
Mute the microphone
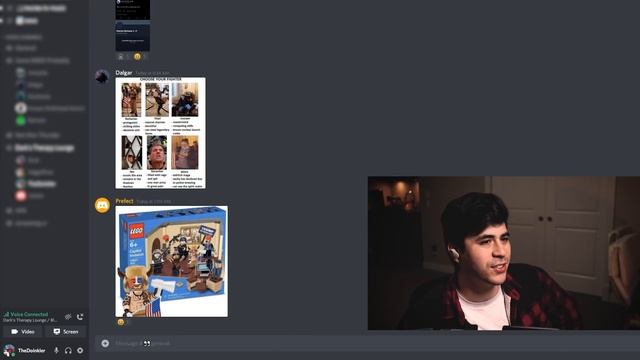pyautogui.click(x=56, y=350)
